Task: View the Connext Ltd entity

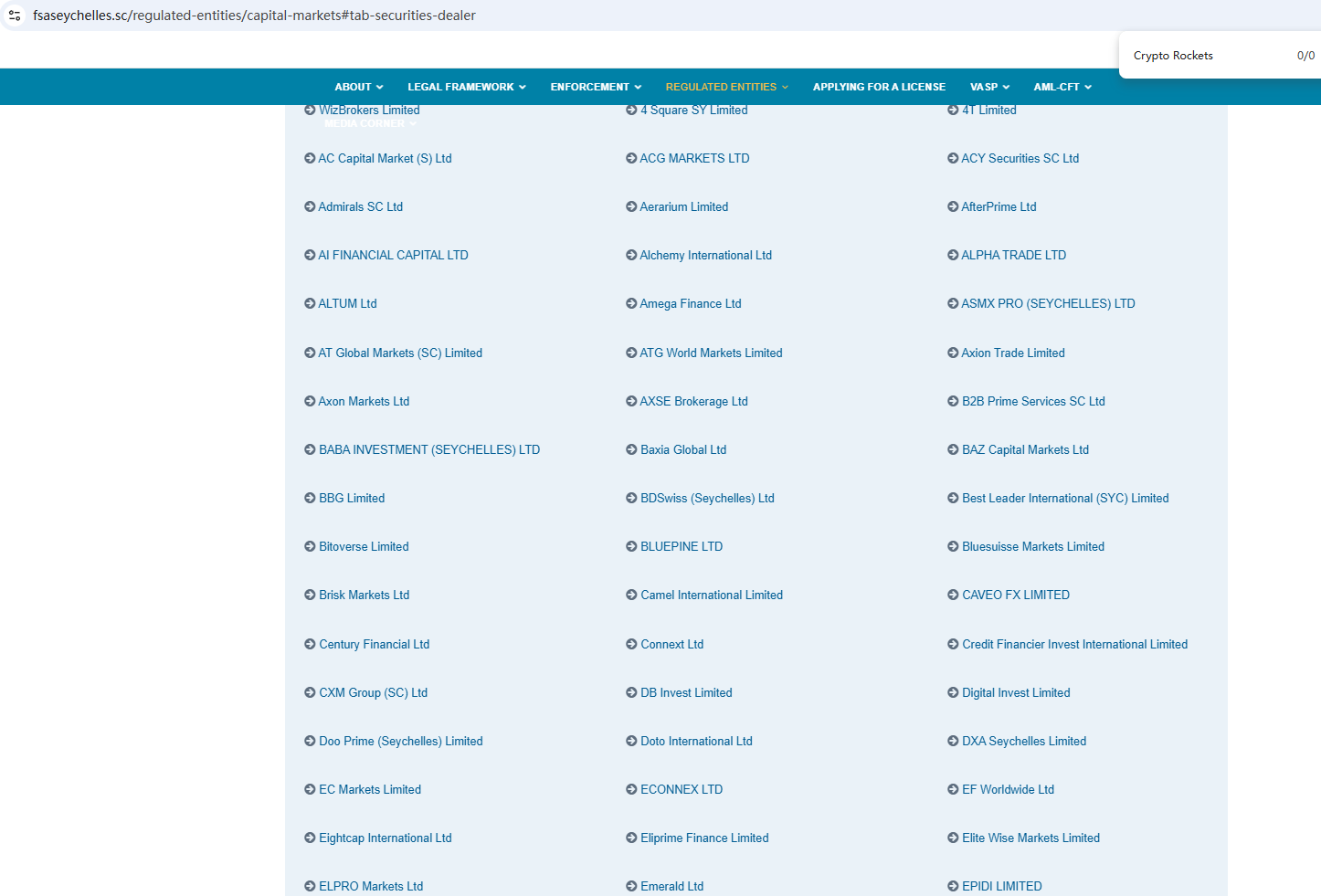Action: pyautogui.click(x=671, y=644)
